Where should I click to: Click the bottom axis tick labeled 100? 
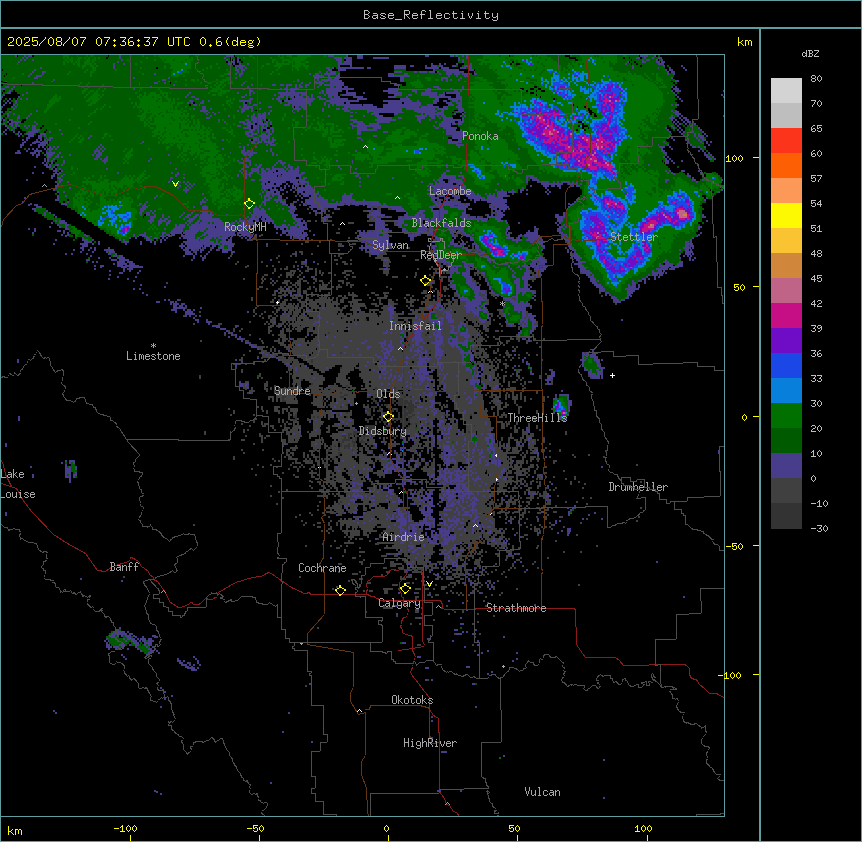pyautogui.click(x=643, y=828)
